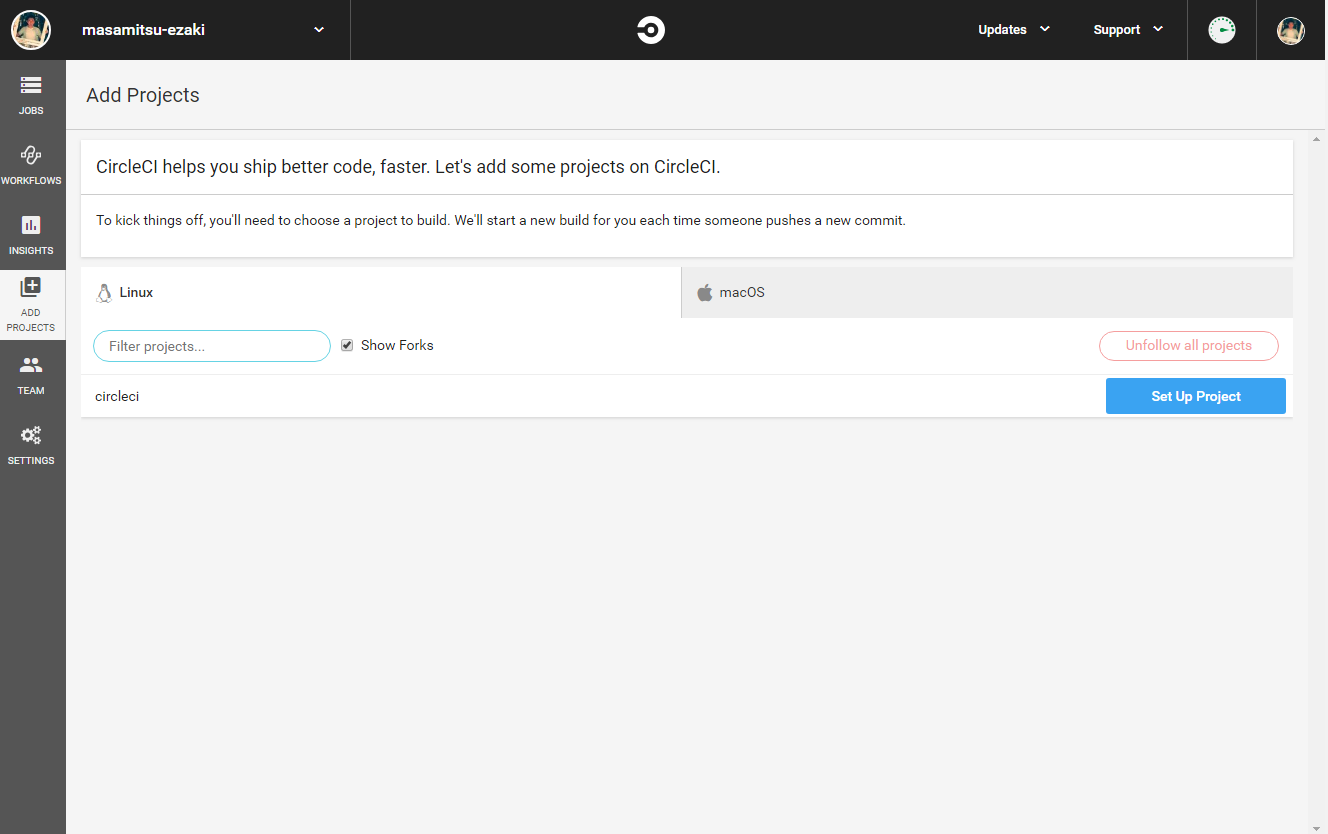Viewport: 1328px width, 834px height.
Task: Click the Apple logo icon
Action: tap(705, 293)
